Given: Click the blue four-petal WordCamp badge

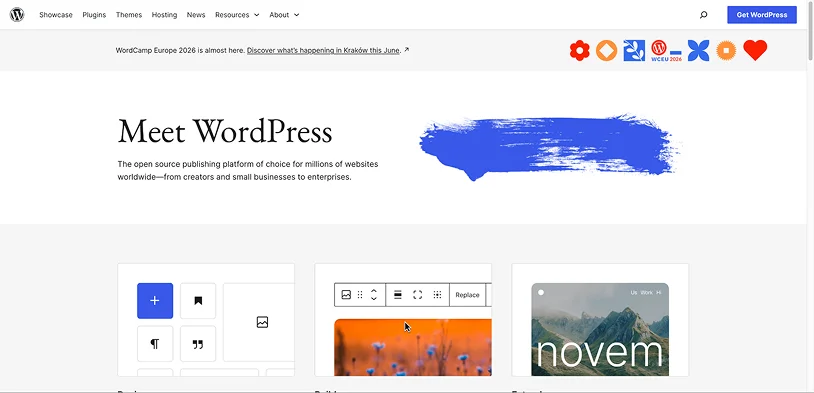Looking at the screenshot, I should (698, 50).
